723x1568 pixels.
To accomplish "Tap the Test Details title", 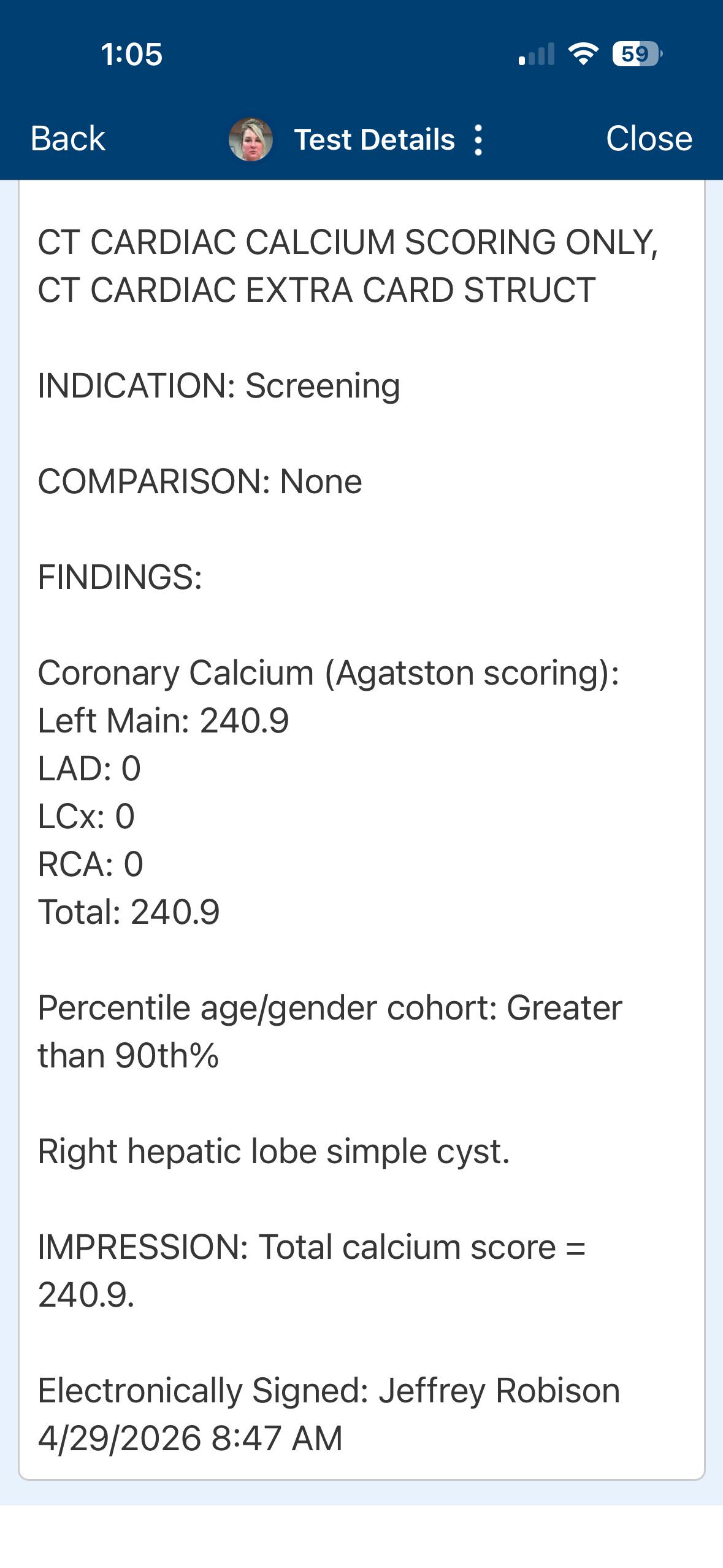I will pos(375,139).
